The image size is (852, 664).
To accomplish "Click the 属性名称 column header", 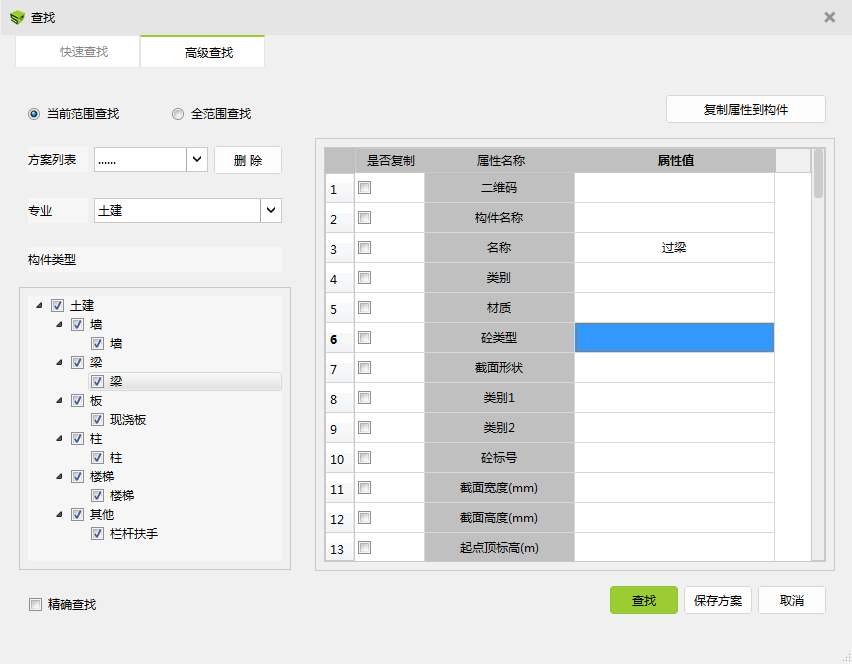I will click(500, 160).
